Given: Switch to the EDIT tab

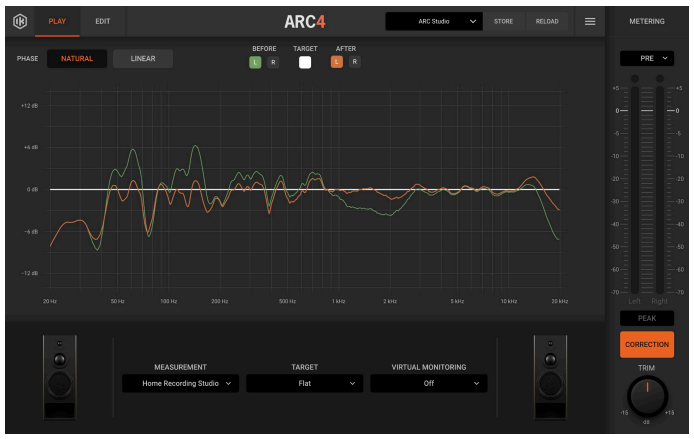Looking at the screenshot, I should tap(103, 21).
